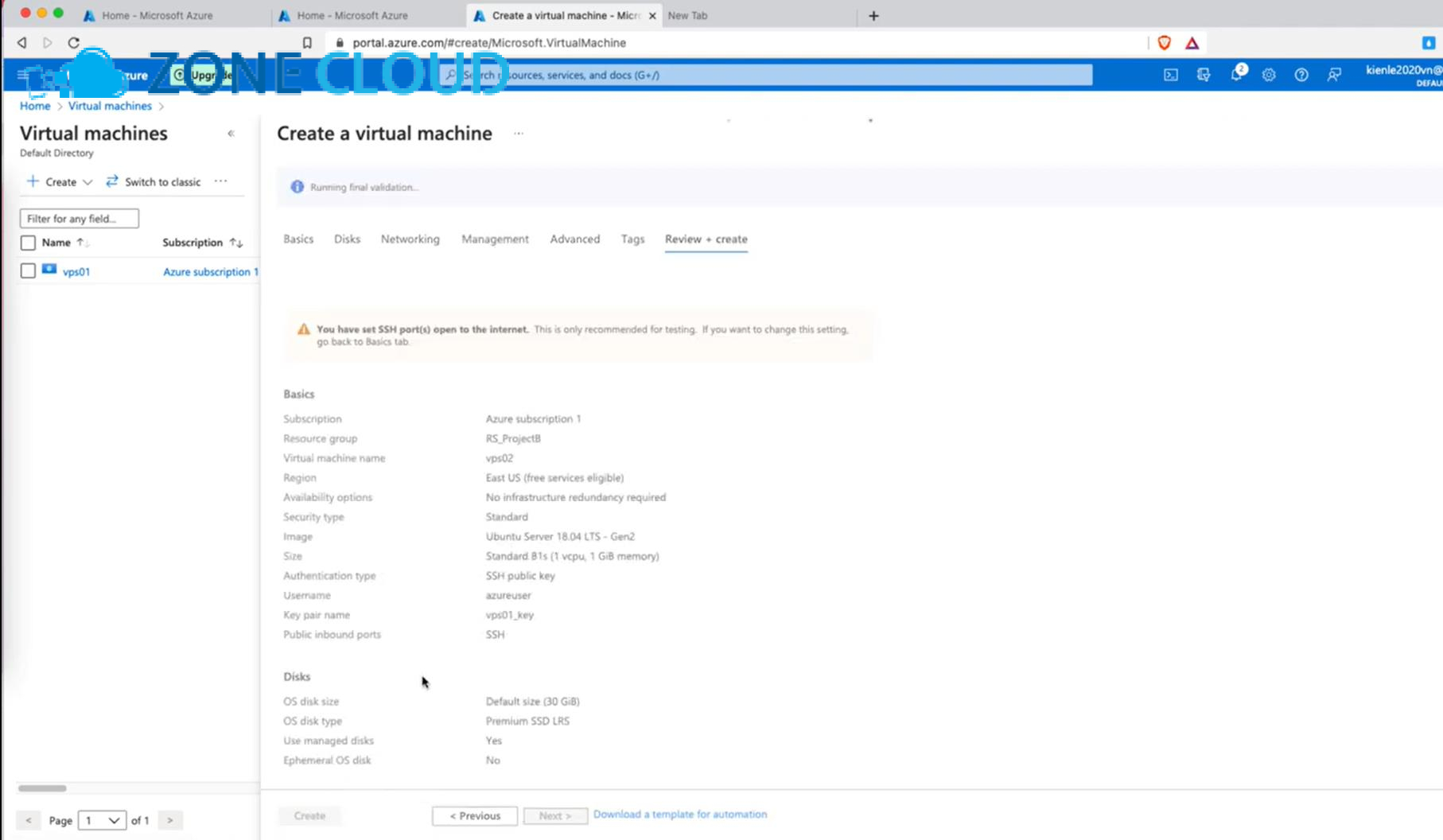The image size is (1443, 840).
Task: Open the directory and subscription filter icon
Action: [x=1204, y=75]
